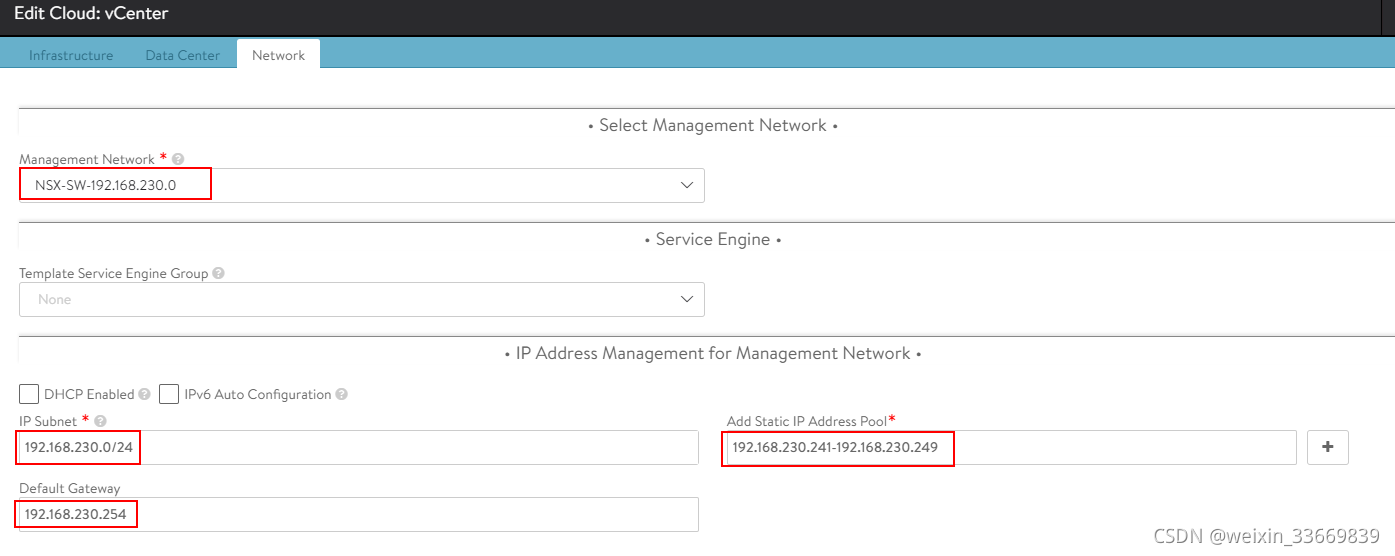The image size is (1395, 556).
Task: Click help icon next to Template Service Engine Group
Action: click(x=218, y=273)
